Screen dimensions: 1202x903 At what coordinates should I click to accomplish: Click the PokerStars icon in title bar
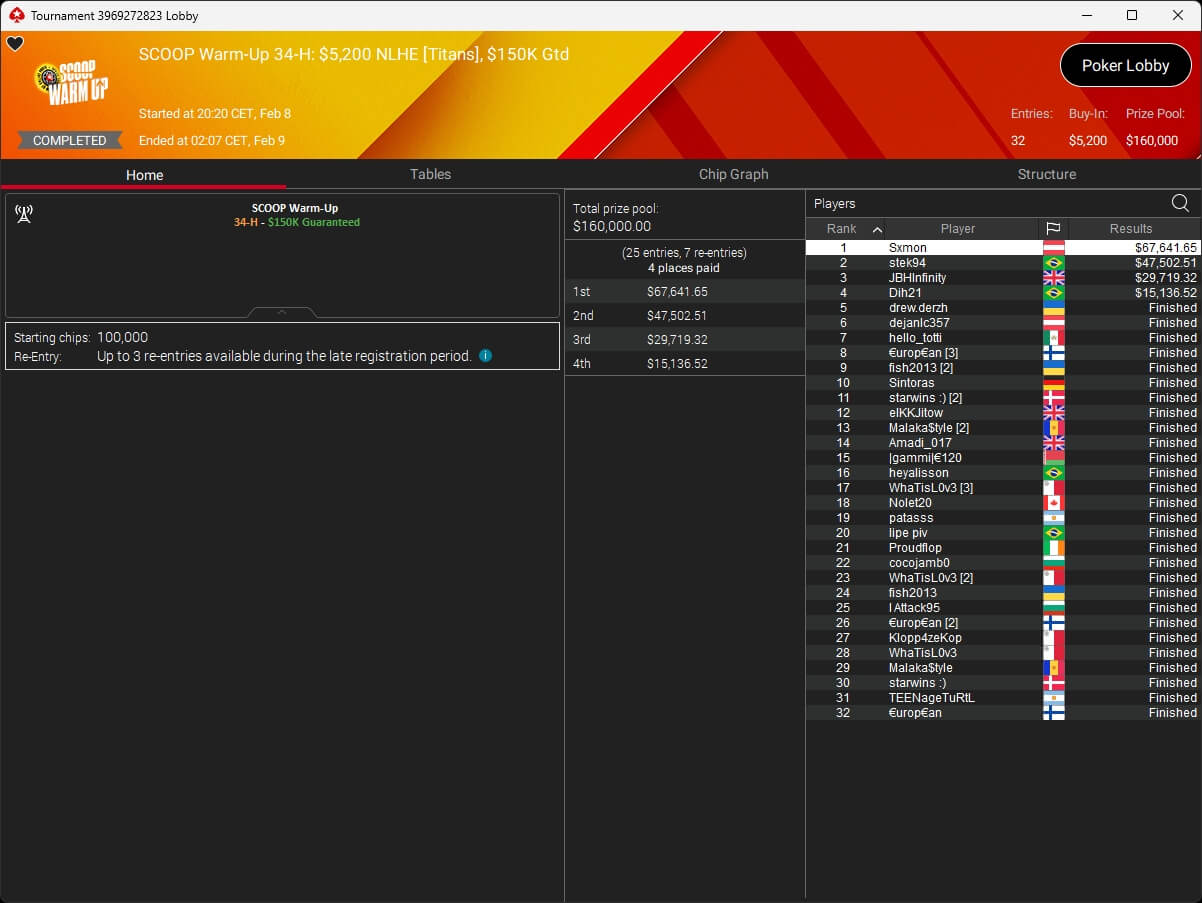(x=16, y=15)
